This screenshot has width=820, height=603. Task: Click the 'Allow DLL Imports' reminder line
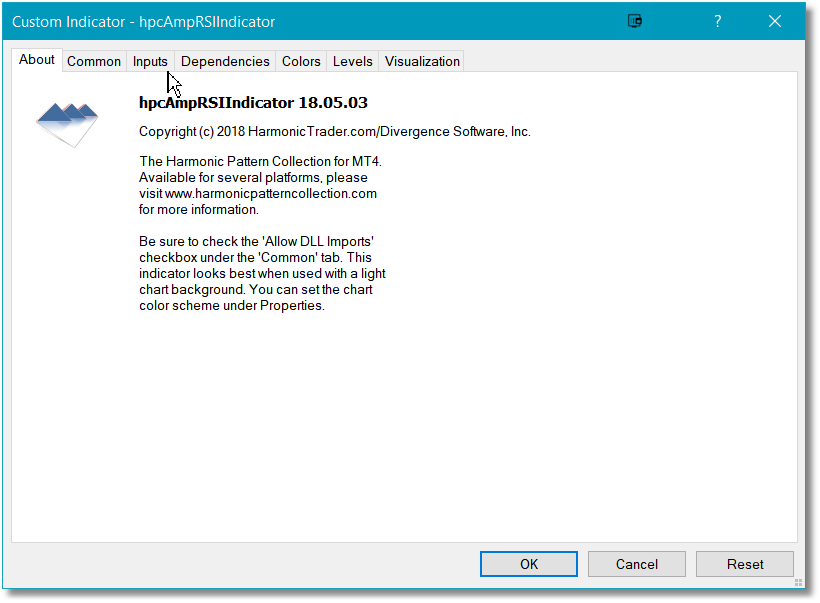click(256, 242)
